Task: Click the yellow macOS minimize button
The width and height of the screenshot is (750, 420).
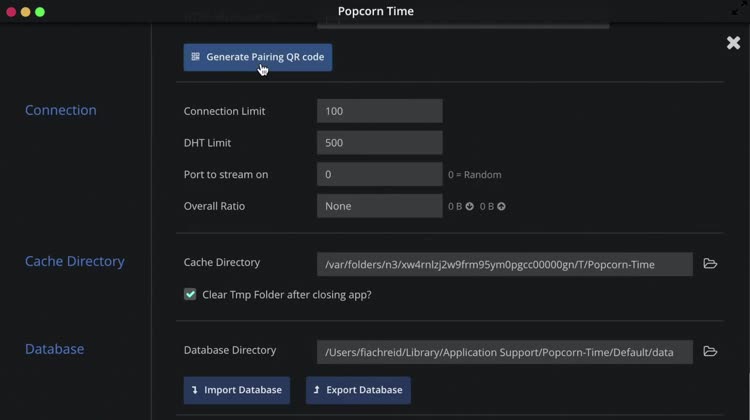Action: pos(26,12)
